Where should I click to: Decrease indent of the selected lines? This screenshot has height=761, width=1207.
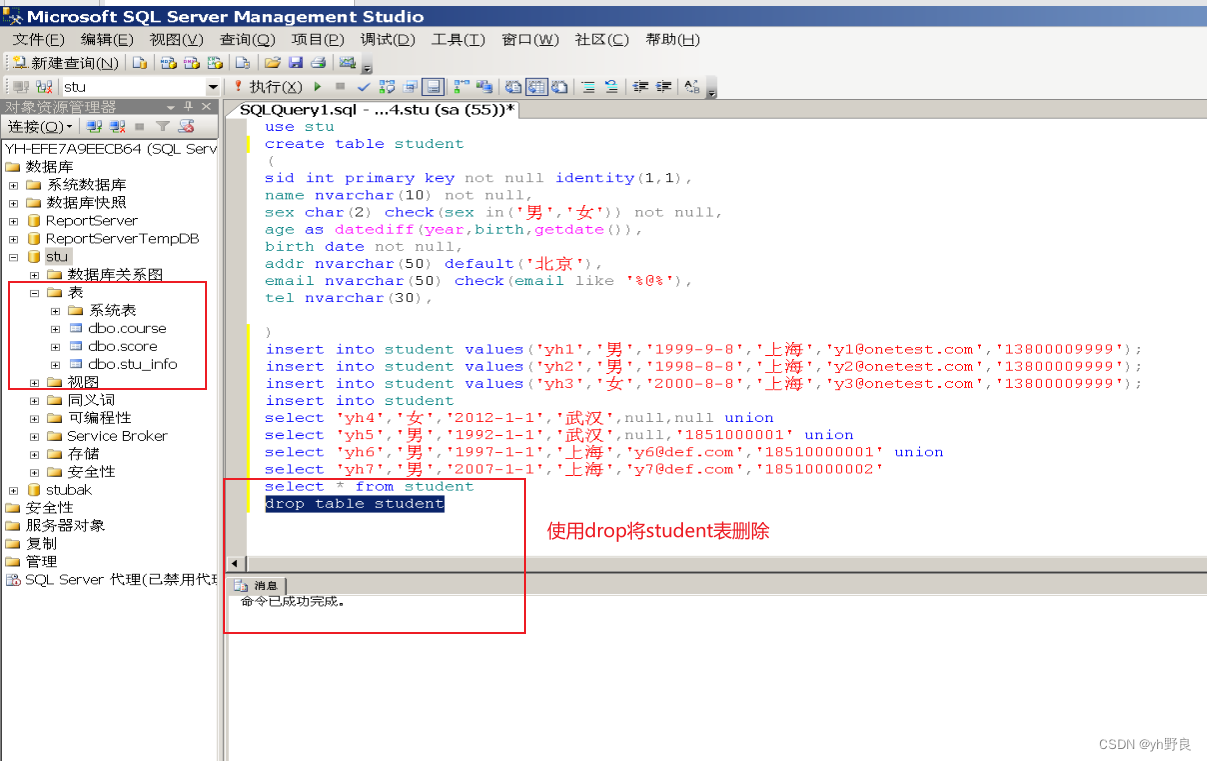pyautogui.click(x=640, y=87)
